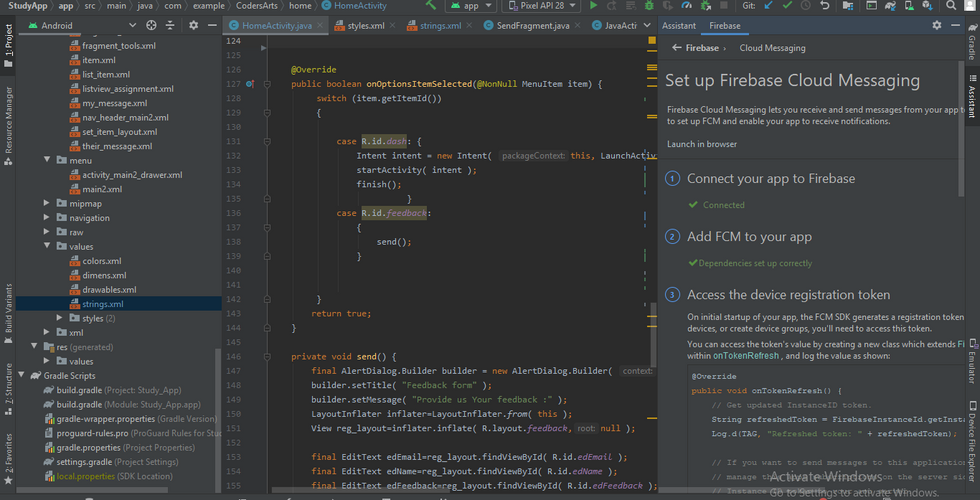Screen dimensions: 980x500
Task: Collapse the values folder in project tree
Action: click(48, 246)
